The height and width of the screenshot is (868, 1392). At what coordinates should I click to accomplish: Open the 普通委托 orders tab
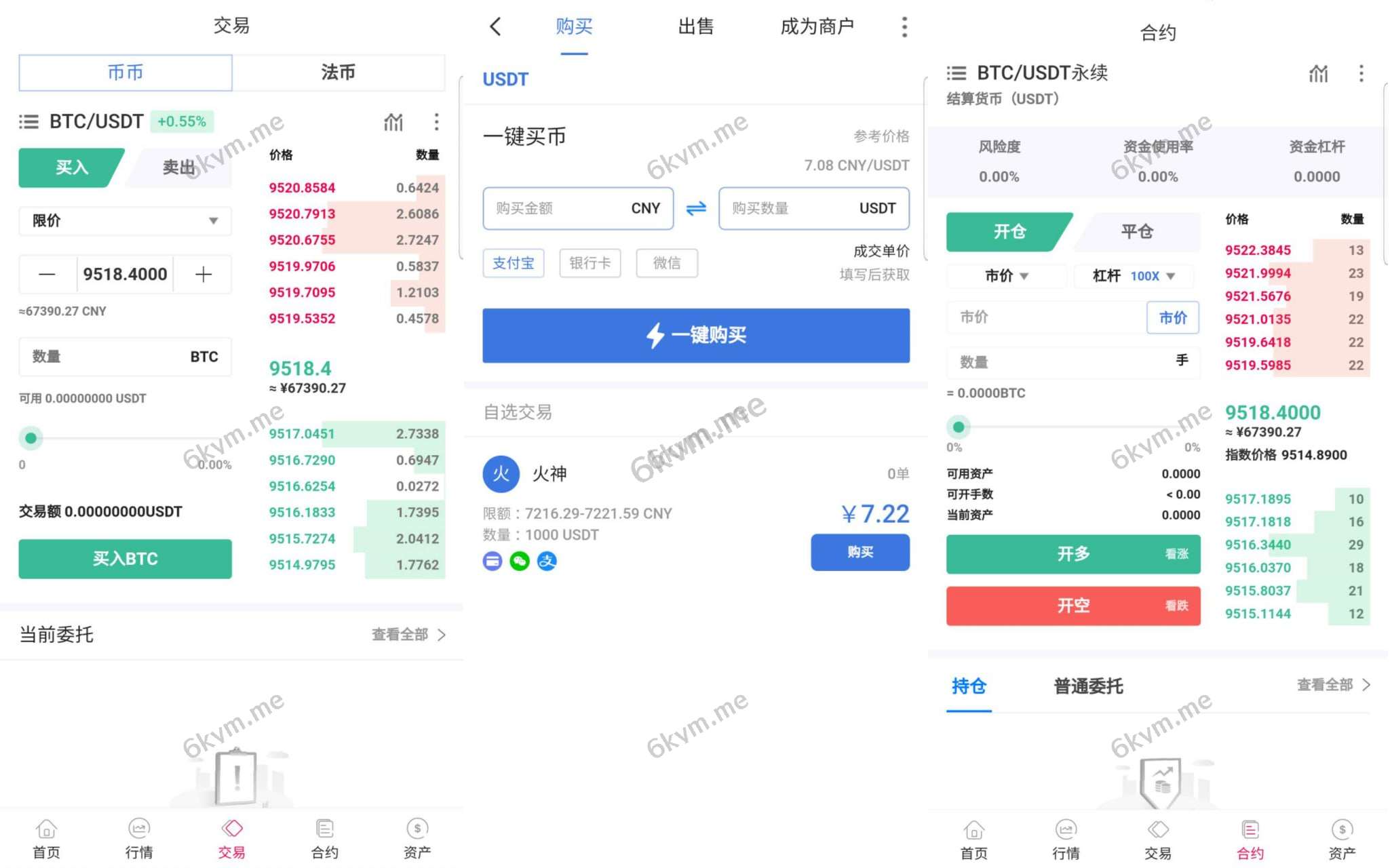tap(1087, 686)
